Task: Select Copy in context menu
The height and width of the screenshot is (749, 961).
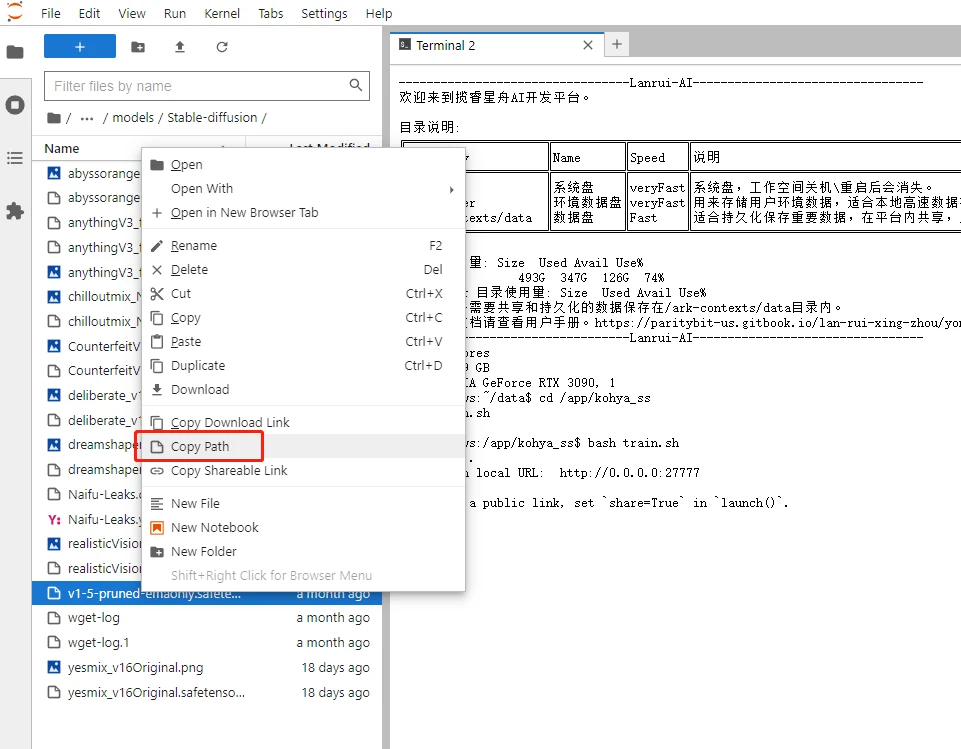Action: coord(303,317)
